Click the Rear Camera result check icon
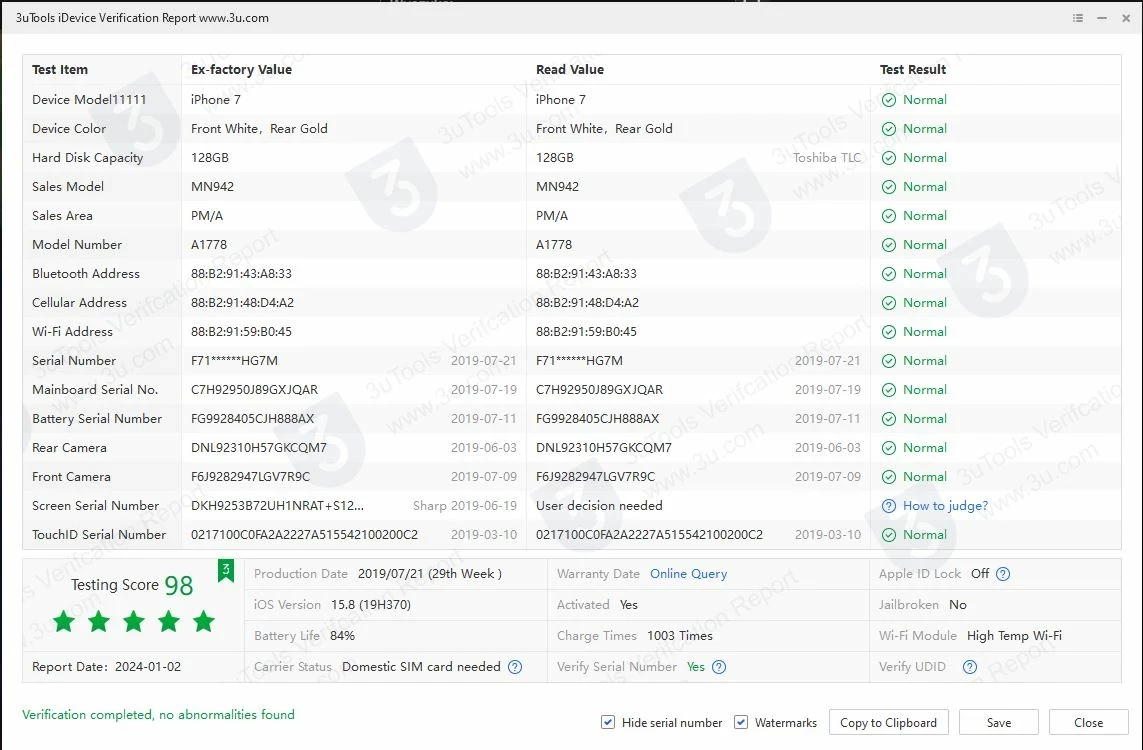 click(889, 448)
